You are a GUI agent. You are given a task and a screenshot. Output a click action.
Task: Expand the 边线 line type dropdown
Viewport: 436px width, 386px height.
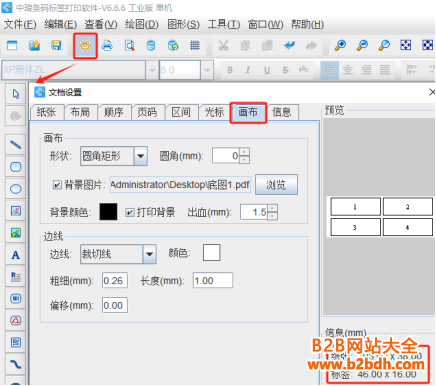pos(150,254)
